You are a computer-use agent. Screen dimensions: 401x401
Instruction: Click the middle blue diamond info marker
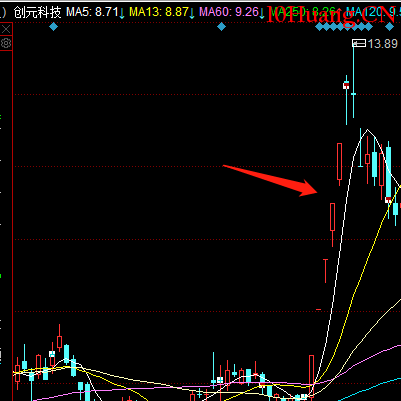[x=221, y=27]
